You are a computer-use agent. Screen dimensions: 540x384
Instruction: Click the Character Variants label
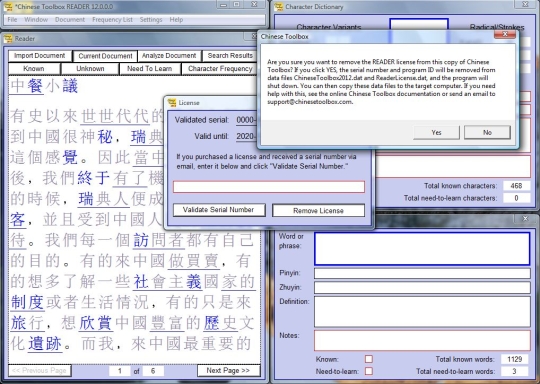point(329,27)
